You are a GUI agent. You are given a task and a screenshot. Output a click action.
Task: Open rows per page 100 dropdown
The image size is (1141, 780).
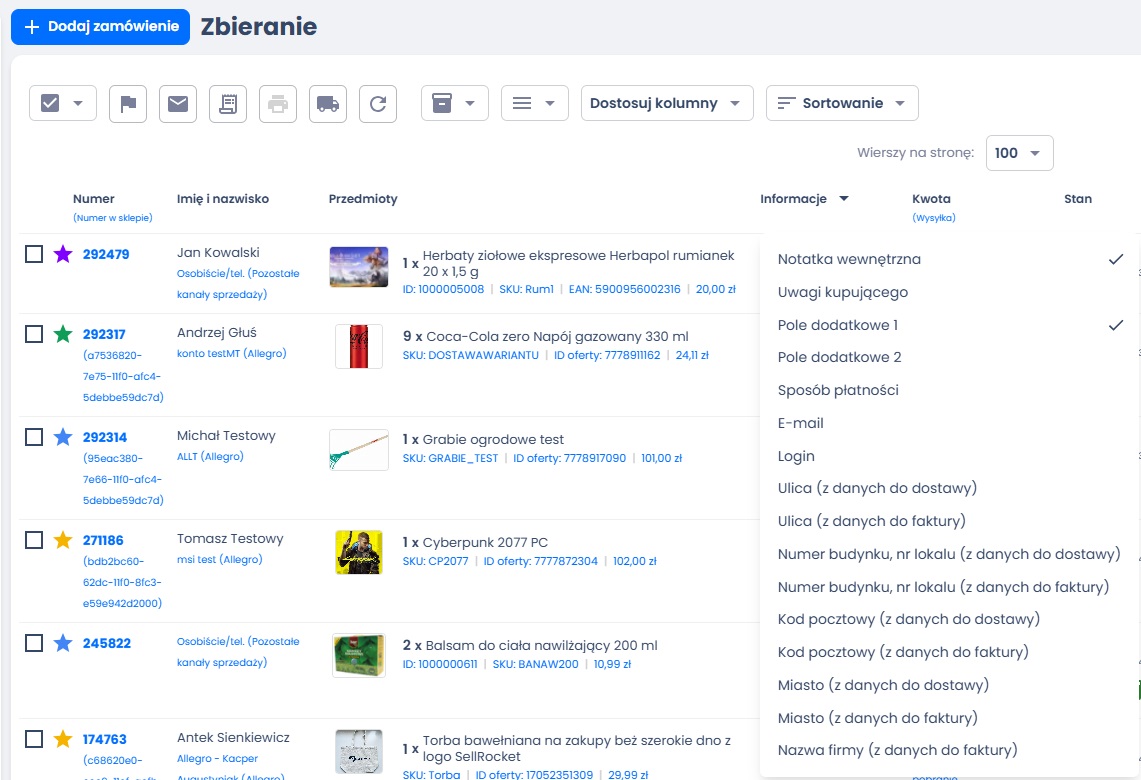coord(1019,153)
